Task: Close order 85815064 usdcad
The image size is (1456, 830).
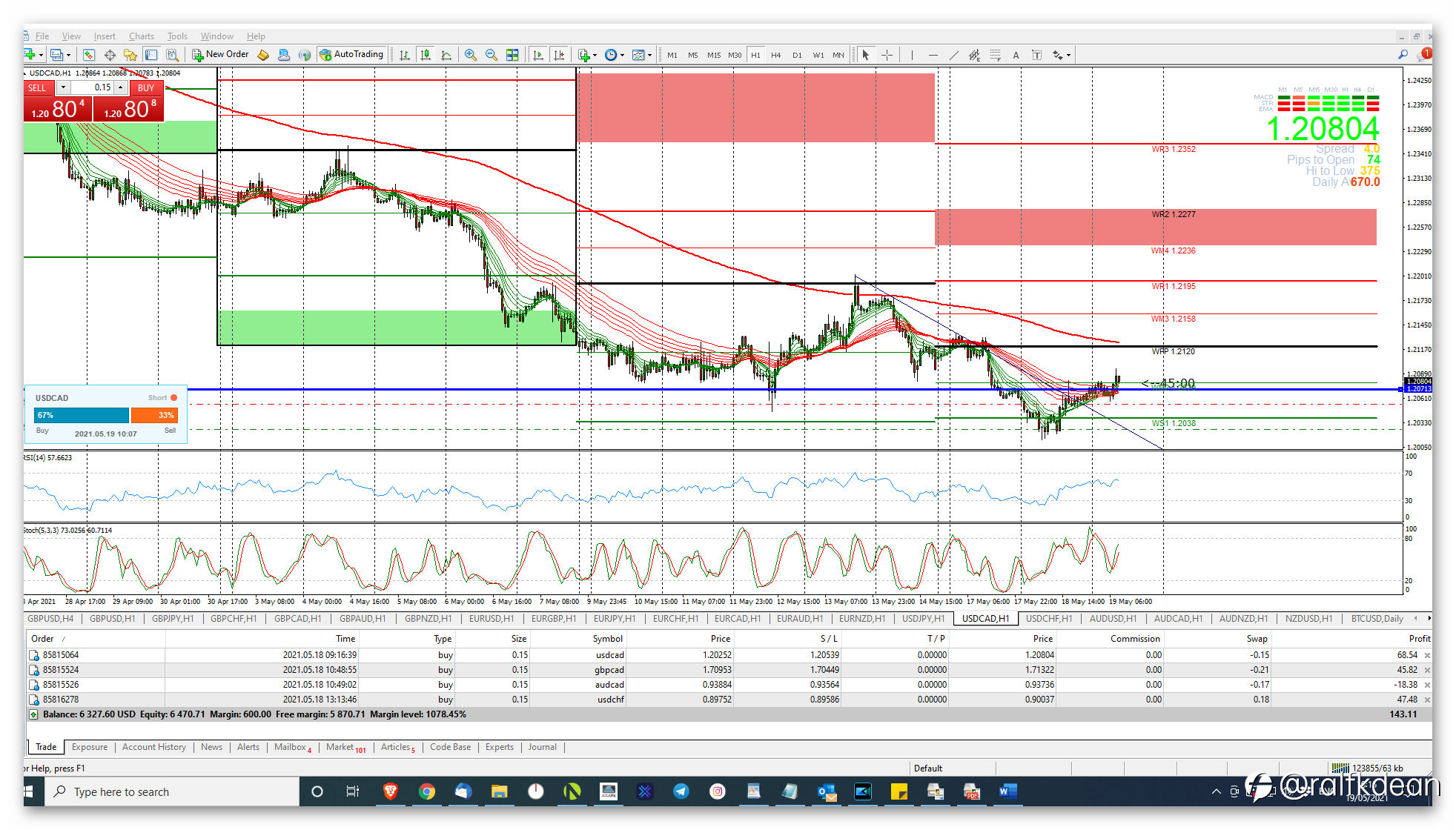Action: tap(1427, 655)
